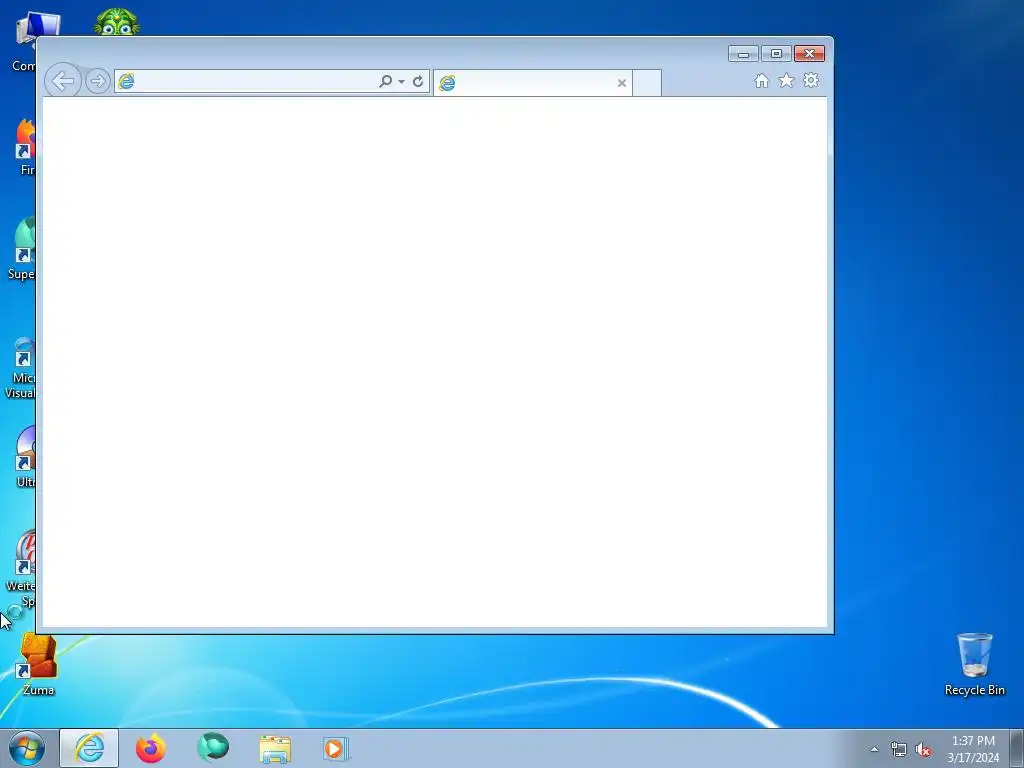Open the clock showing 1:37 PM
The height and width of the screenshot is (768, 1024).
click(973, 749)
